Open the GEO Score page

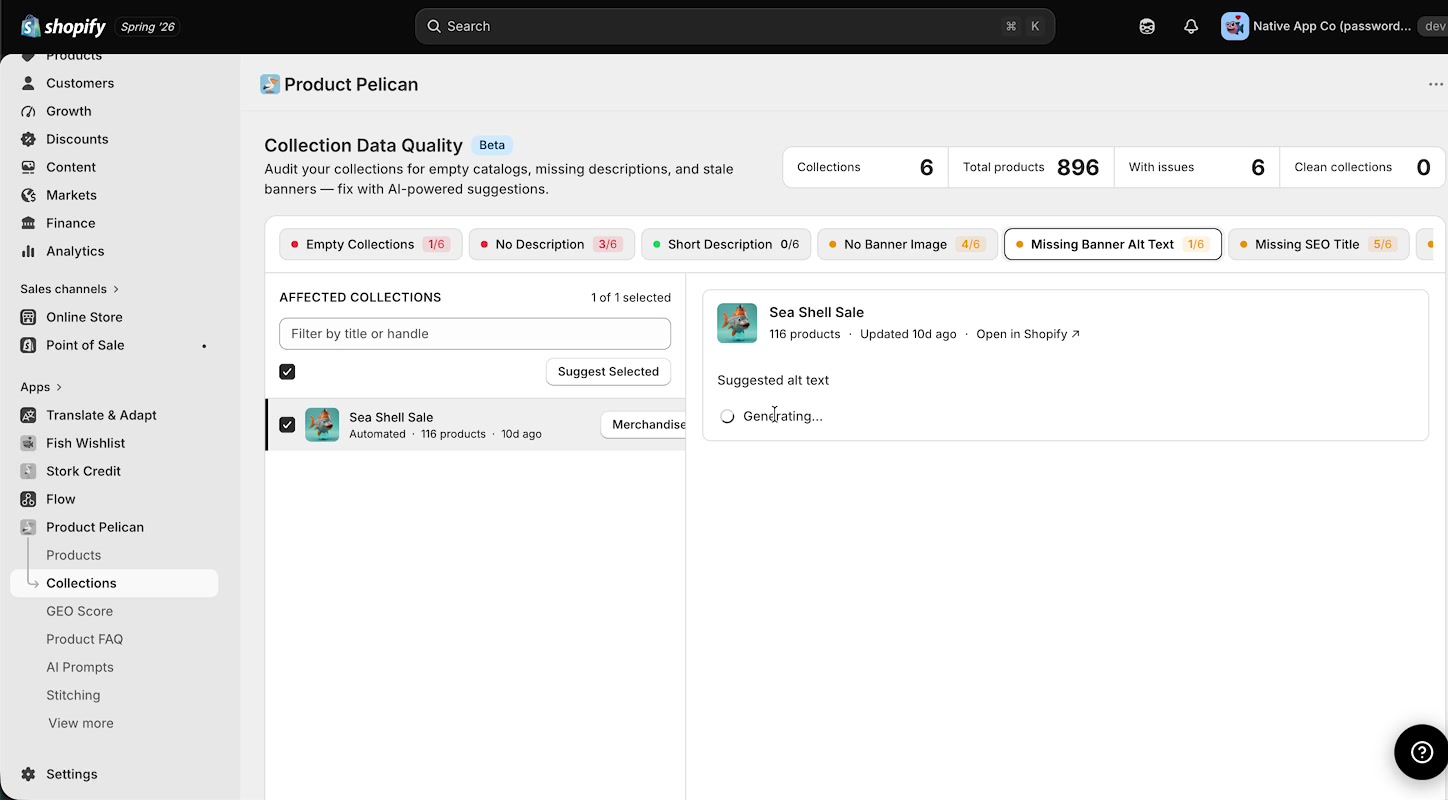tap(79, 611)
